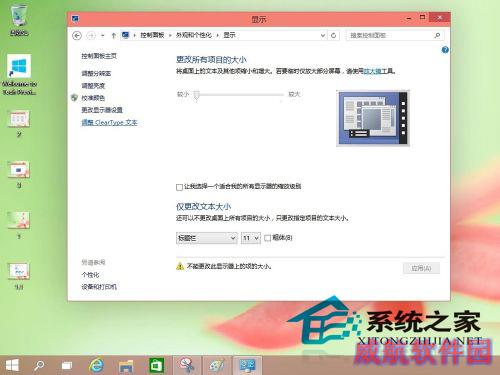Launch Internet Explorer from the taskbar

coord(97,365)
